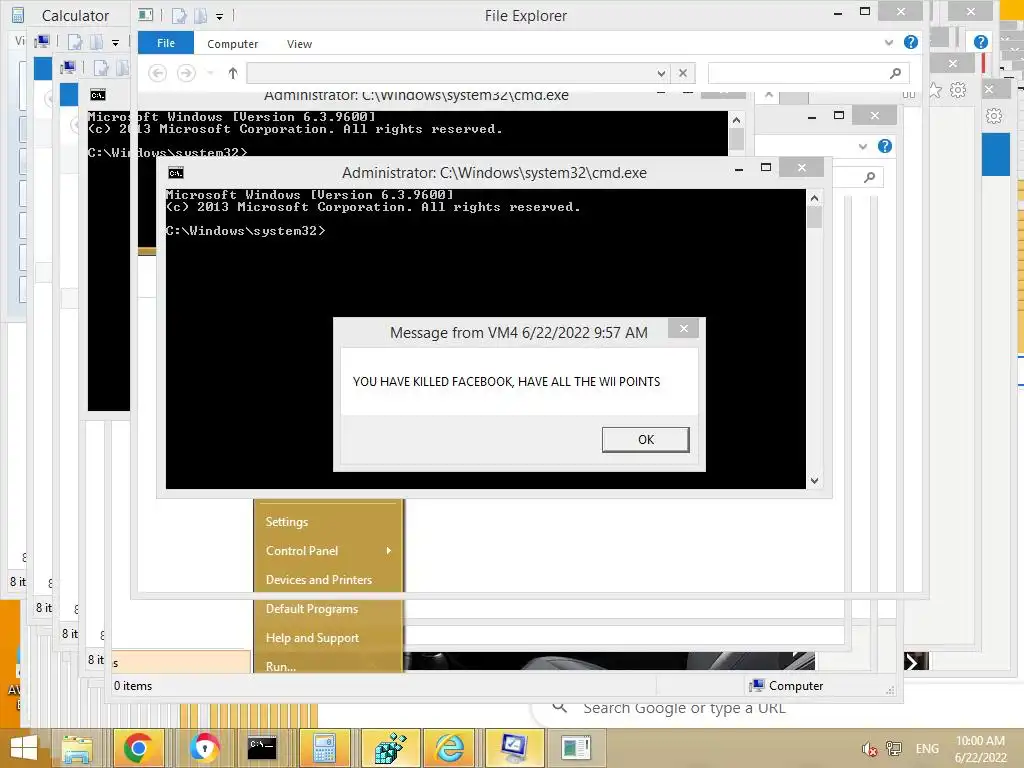Click the 0 items status bar text
Image resolution: width=1024 pixels, height=768 pixels.
coord(133,686)
